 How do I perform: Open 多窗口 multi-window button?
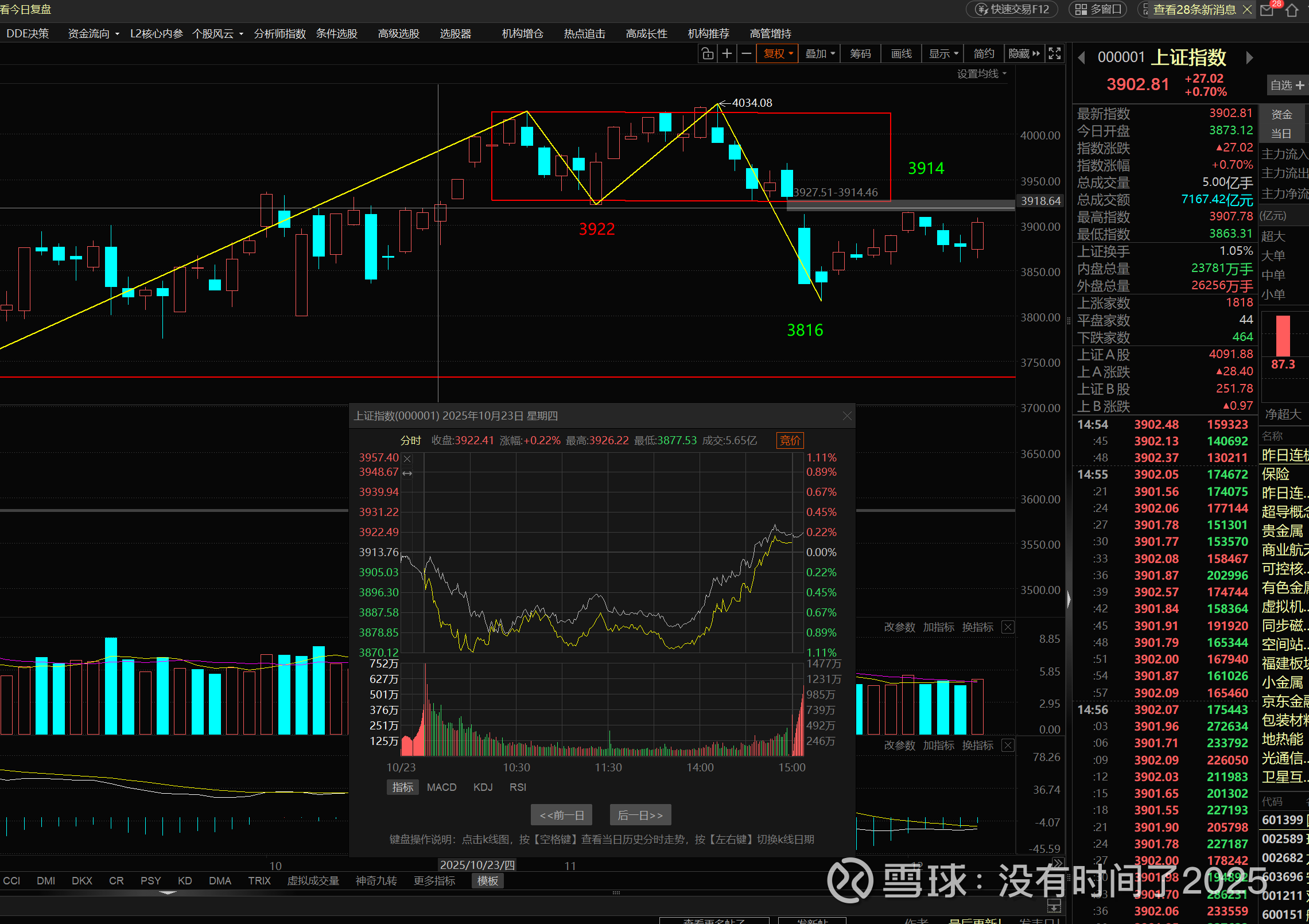[1098, 9]
